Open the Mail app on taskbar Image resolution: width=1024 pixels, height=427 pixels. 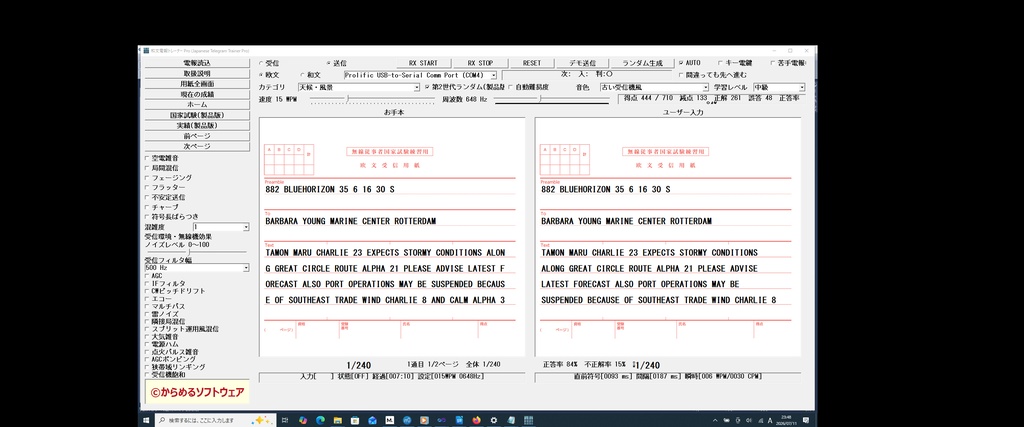point(372,420)
